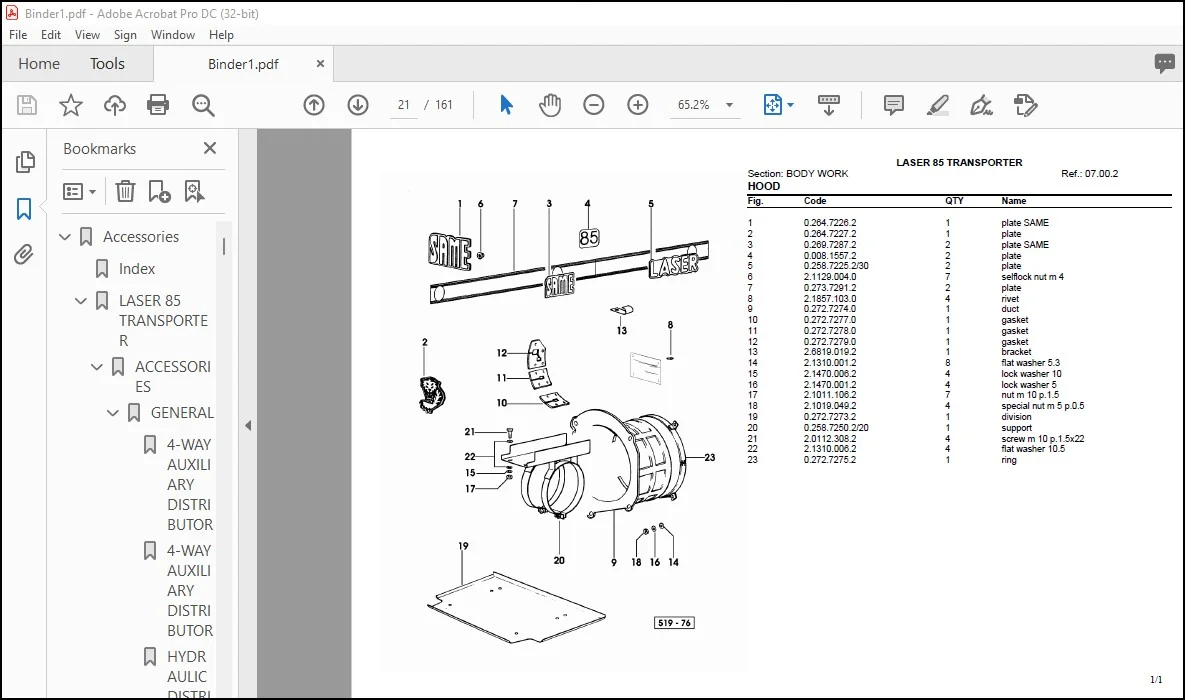Open the attachments paperclip panel
The width and height of the screenshot is (1185, 700).
24,255
